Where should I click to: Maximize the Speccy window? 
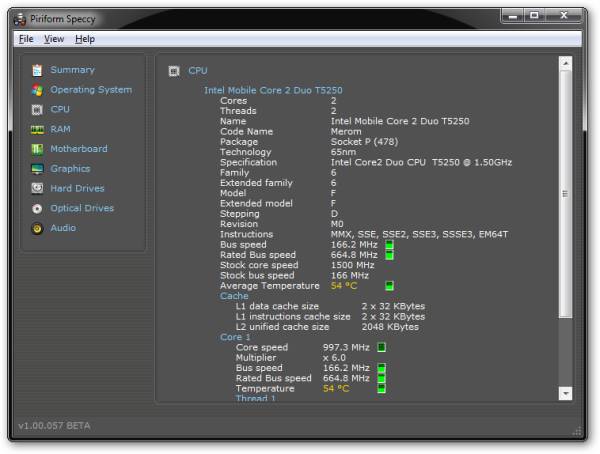(x=535, y=16)
